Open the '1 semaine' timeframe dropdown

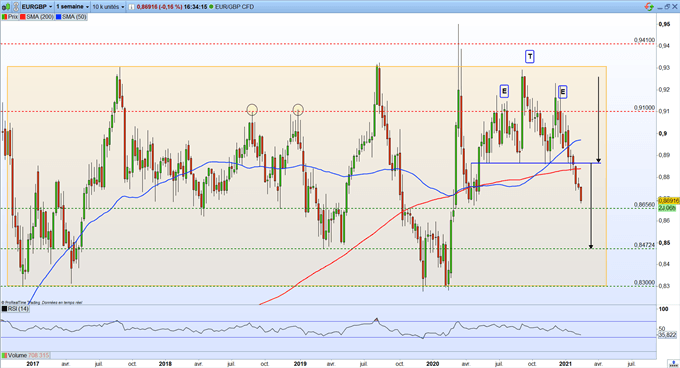pos(72,7)
